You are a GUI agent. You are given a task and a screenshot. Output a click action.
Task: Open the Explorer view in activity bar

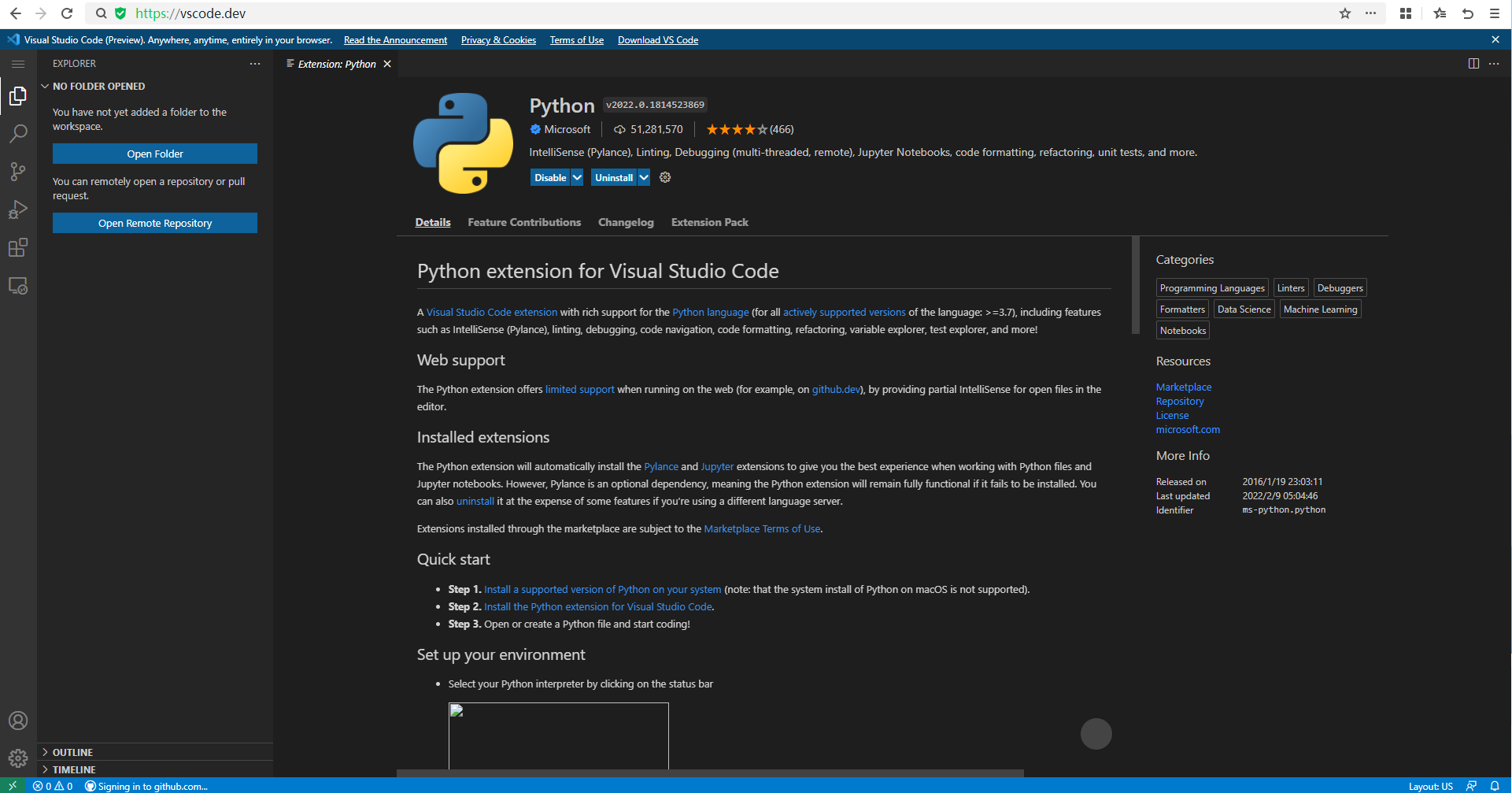pos(18,96)
